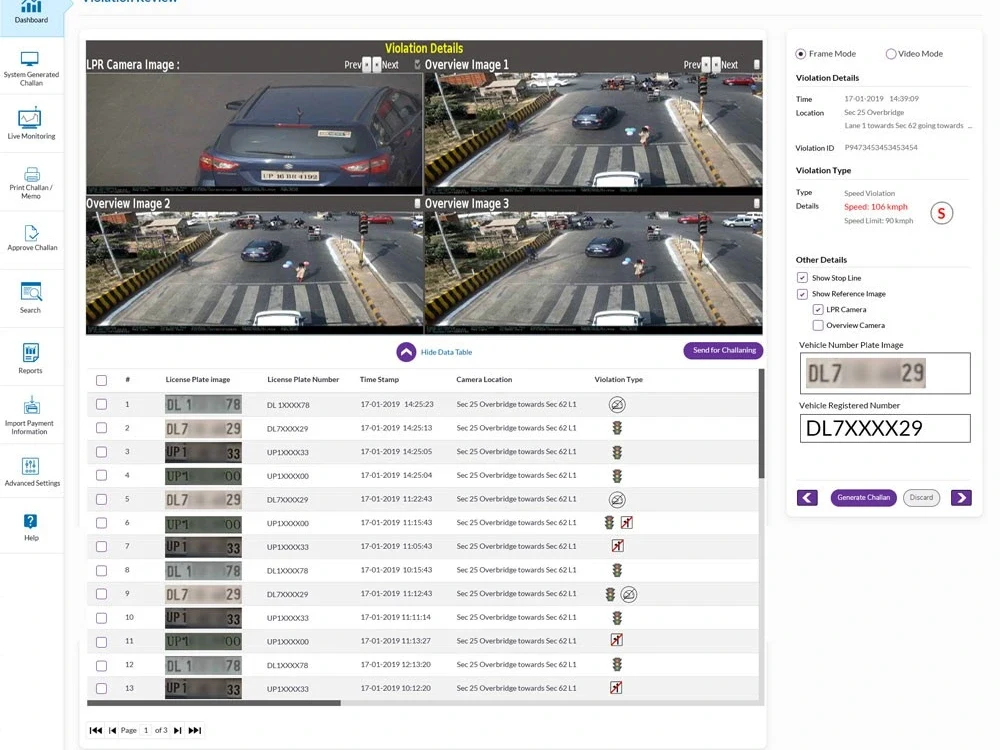Click Send for Challaning button

point(724,350)
